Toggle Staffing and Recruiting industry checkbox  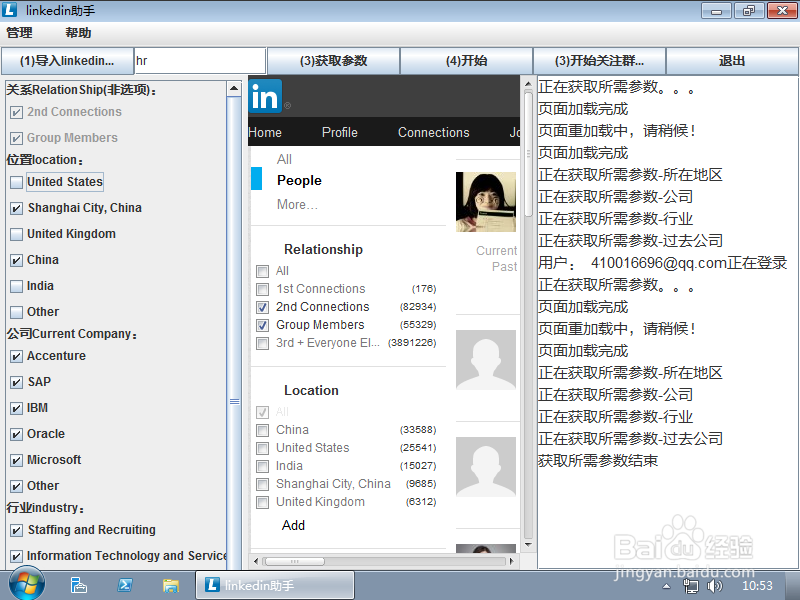(x=16, y=530)
